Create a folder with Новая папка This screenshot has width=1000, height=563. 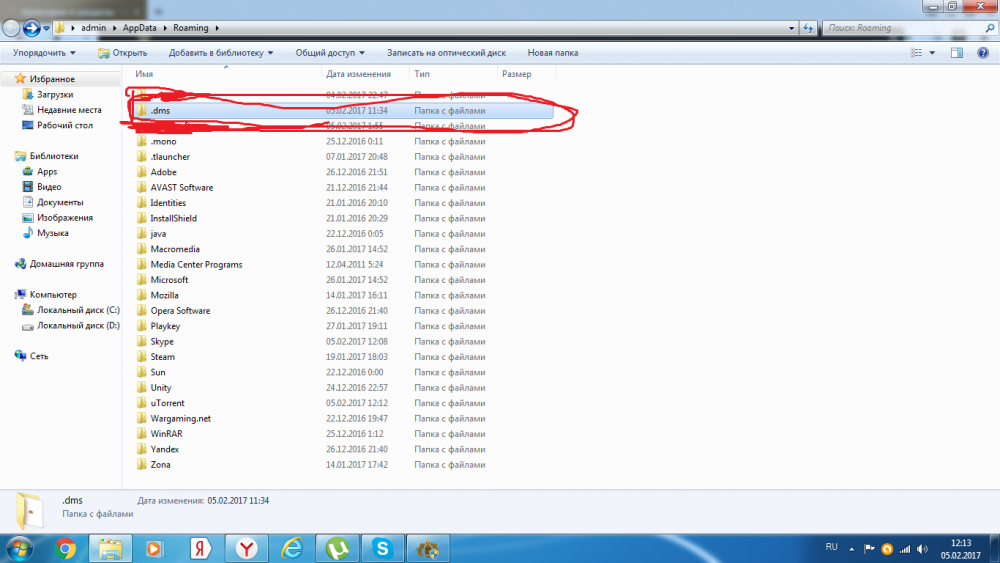(x=553, y=53)
